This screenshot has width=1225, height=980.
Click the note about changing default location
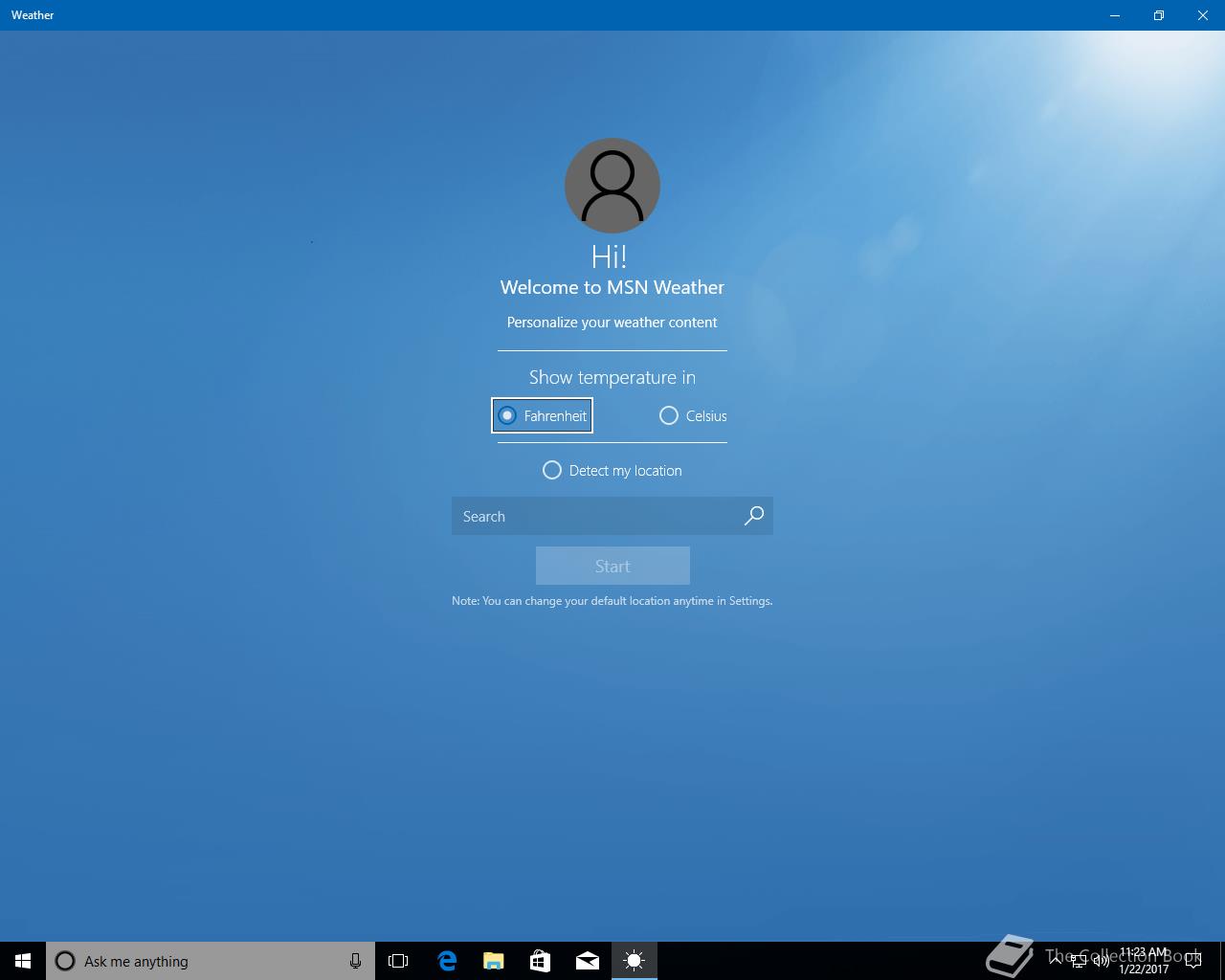(612, 601)
